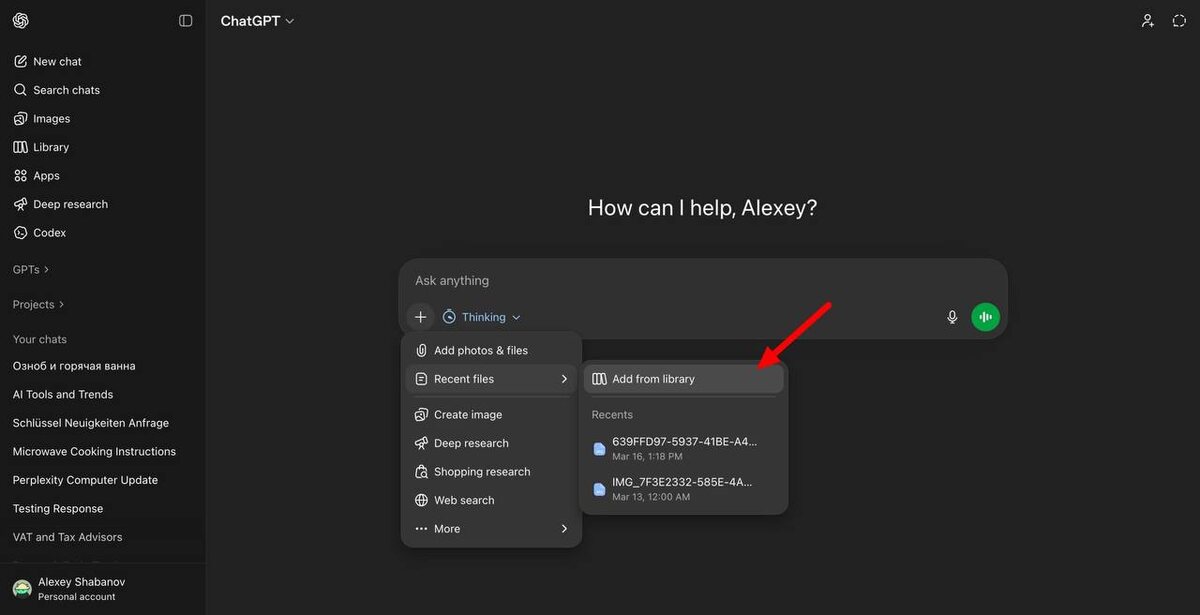The height and width of the screenshot is (615, 1200).
Task: Click file icon of 639FFD97 recent file
Action: pyautogui.click(x=599, y=449)
